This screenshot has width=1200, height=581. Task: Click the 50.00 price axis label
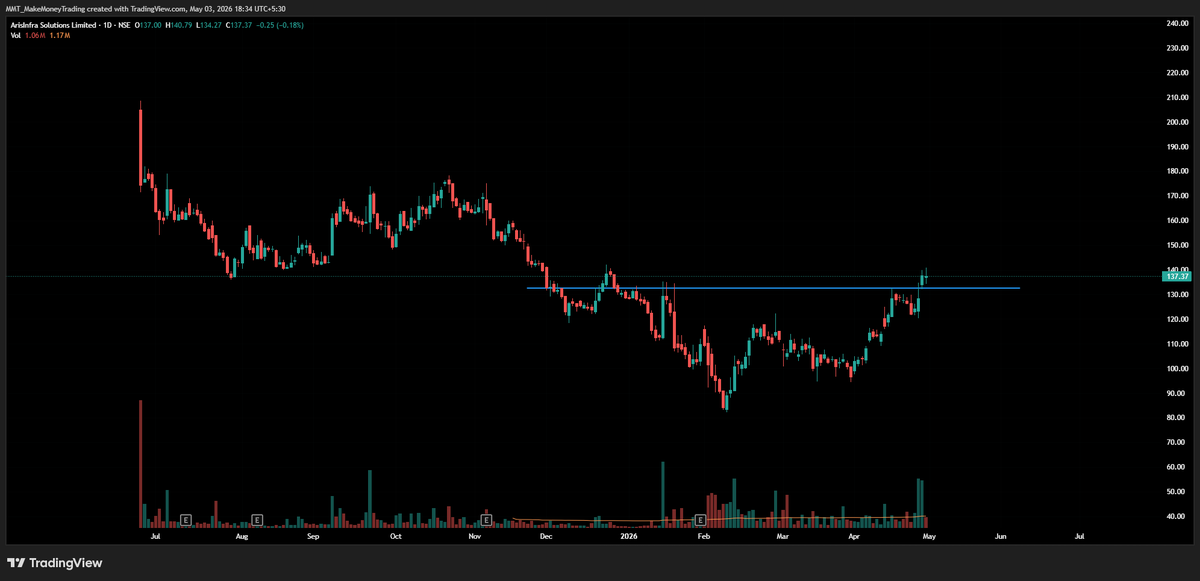(x=1178, y=492)
